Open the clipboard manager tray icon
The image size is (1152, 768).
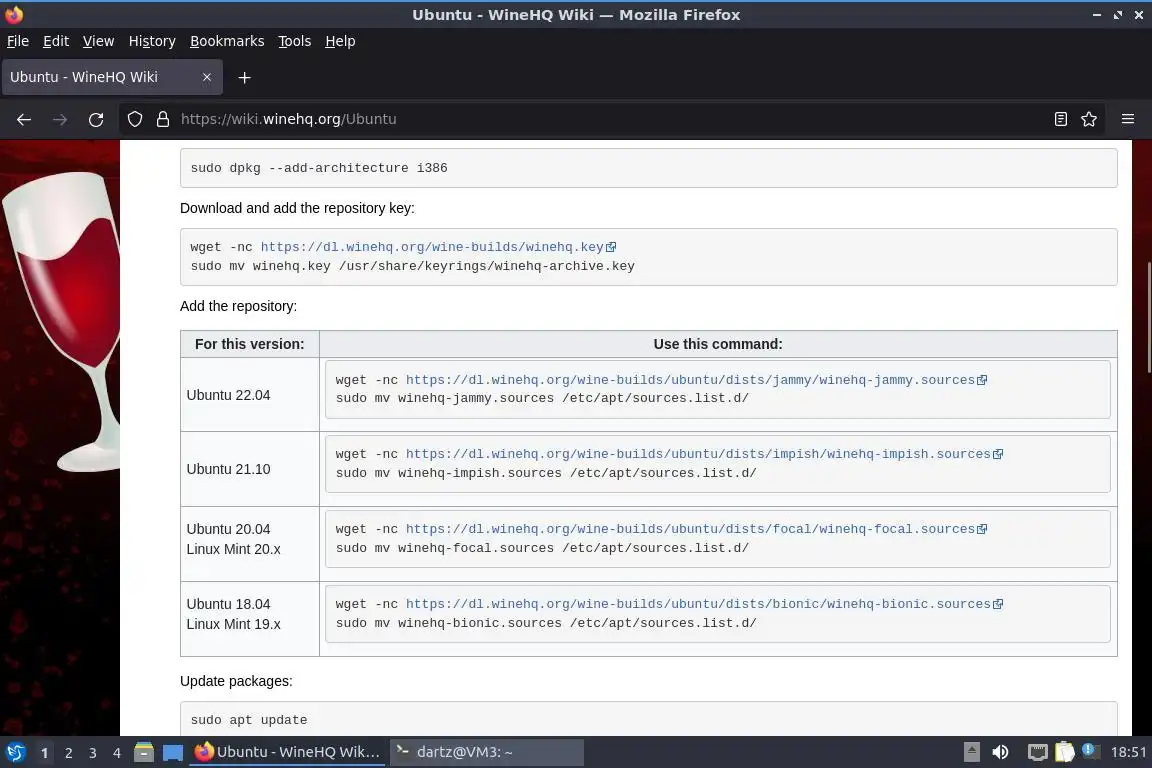click(x=1065, y=752)
